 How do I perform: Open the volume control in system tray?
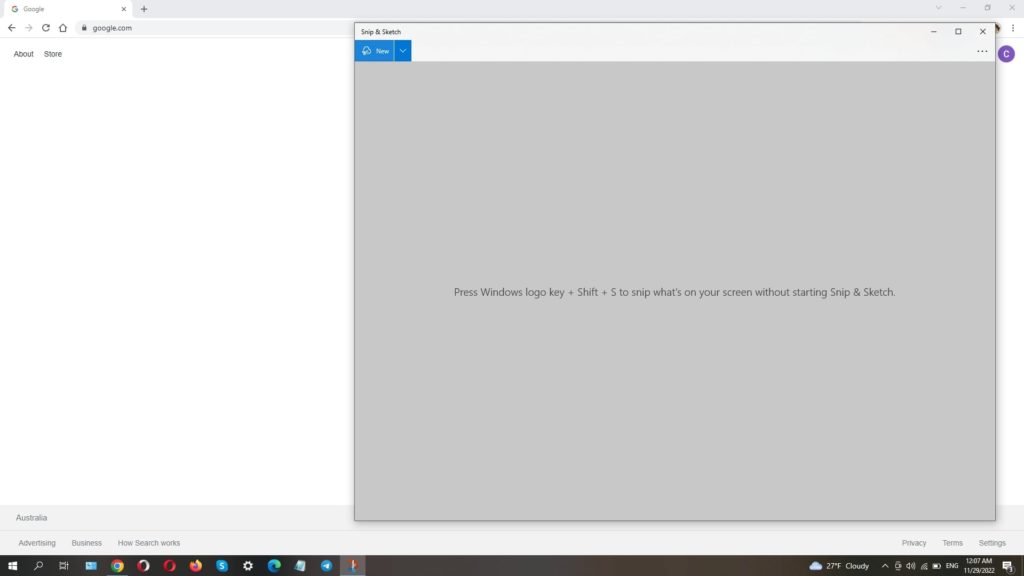pyautogui.click(x=910, y=566)
